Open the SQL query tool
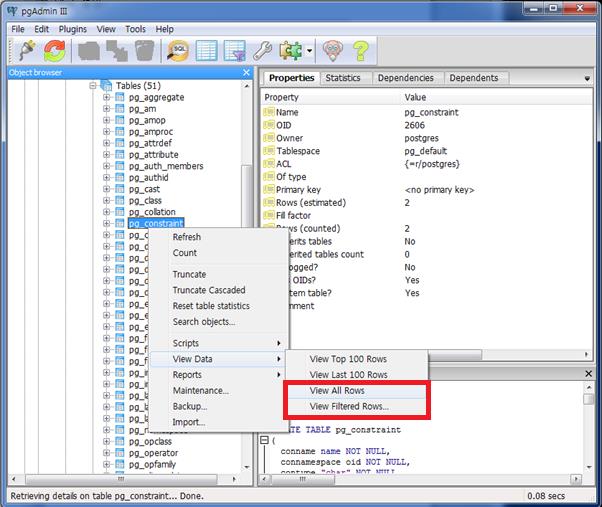Image resolution: width=602 pixels, height=507 pixels. [177, 50]
